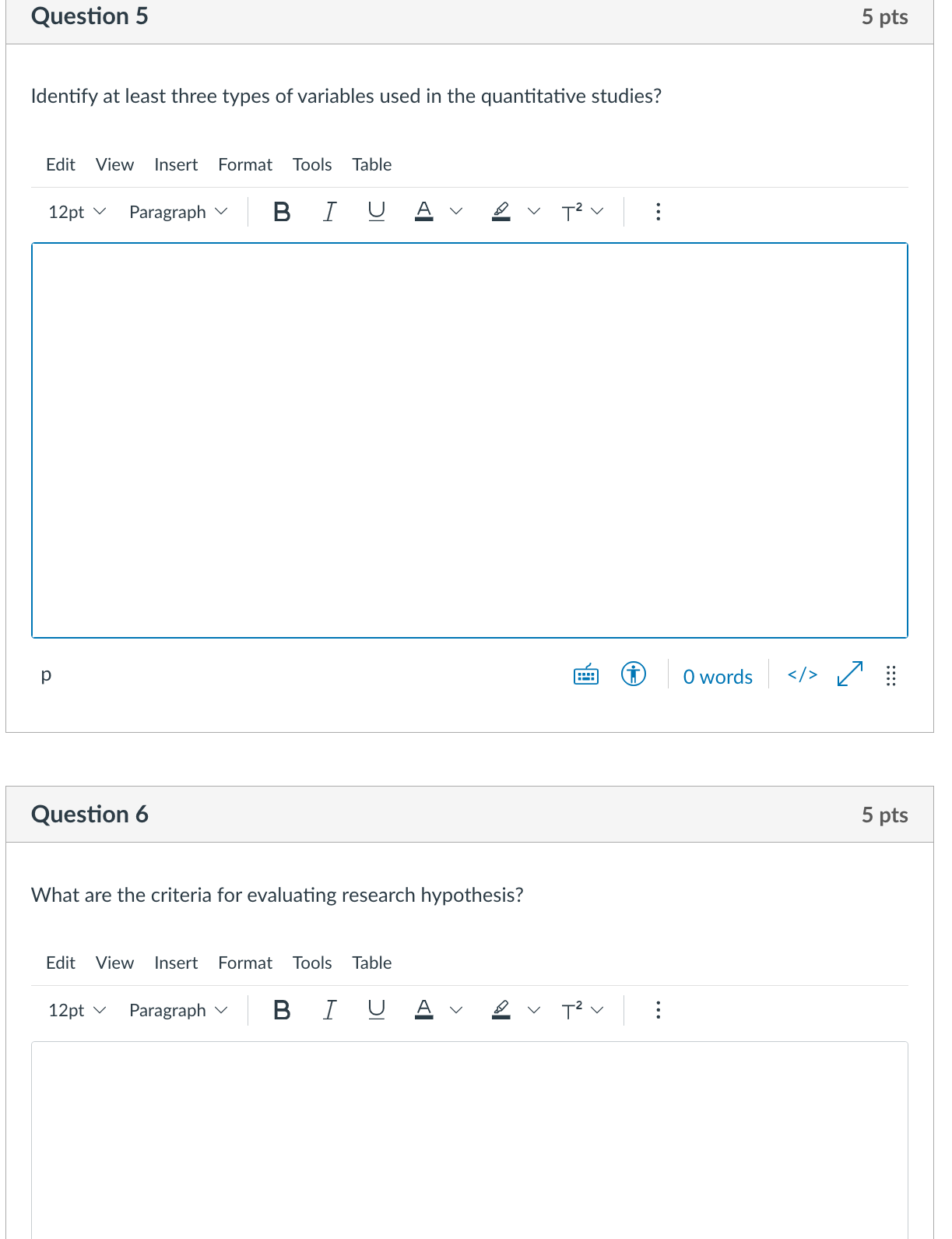The height and width of the screenshot is (1239, 952).
Task: Toggle Bold in Question 6 editor
Action: pos(282,1010)
